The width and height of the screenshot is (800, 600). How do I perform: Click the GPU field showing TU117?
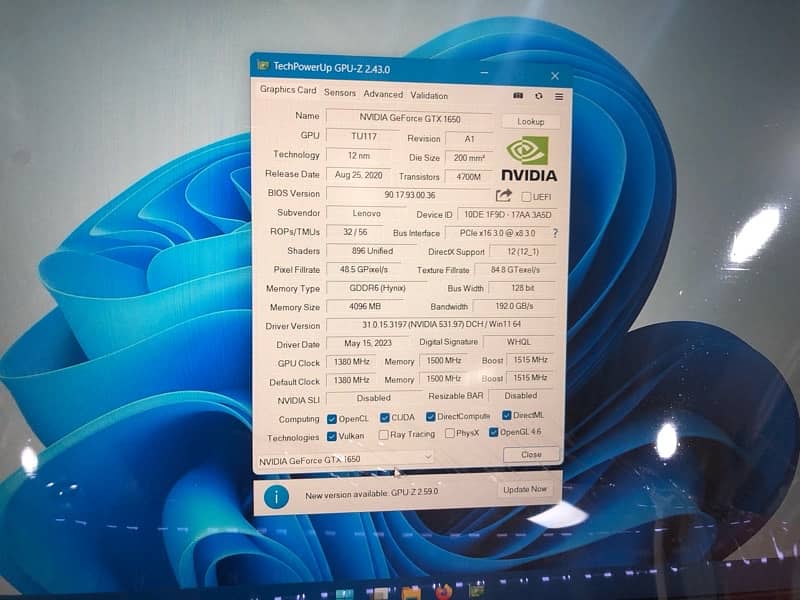(363, 137)
